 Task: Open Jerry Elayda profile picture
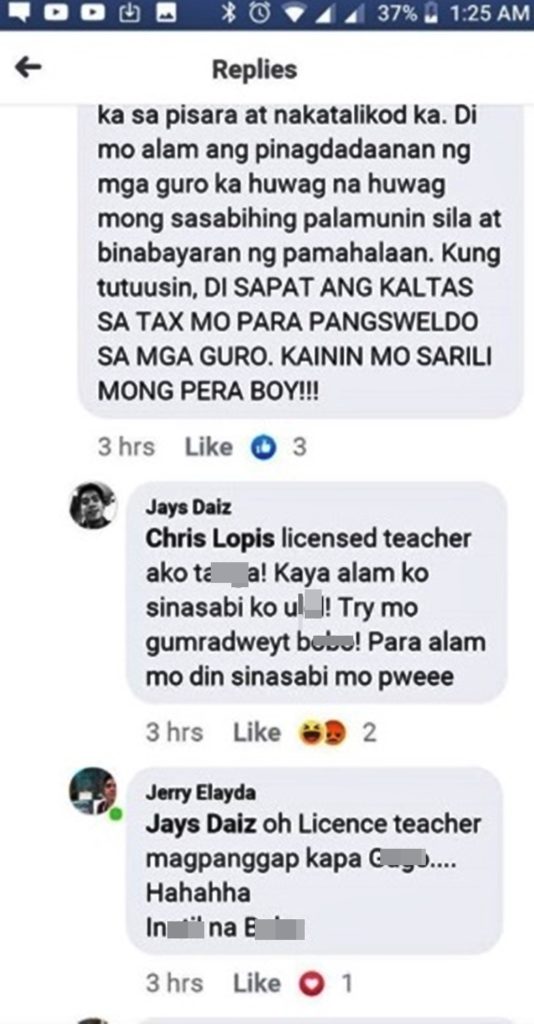pyautogui.click(x=93, y=791)
